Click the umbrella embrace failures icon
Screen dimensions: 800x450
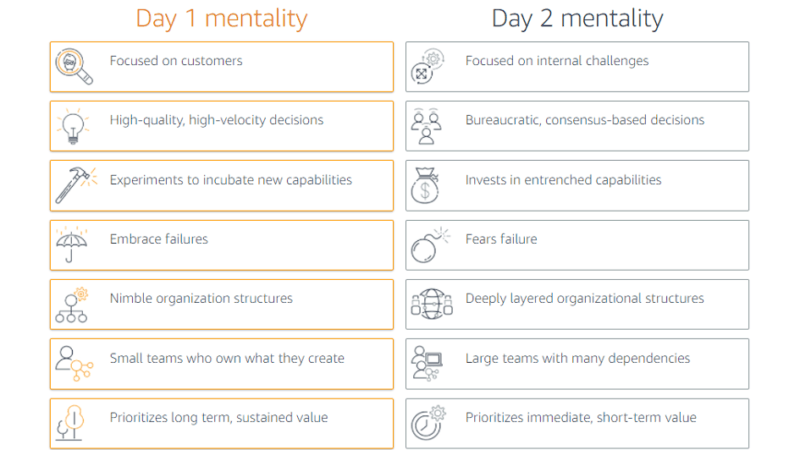coord(71,244)
